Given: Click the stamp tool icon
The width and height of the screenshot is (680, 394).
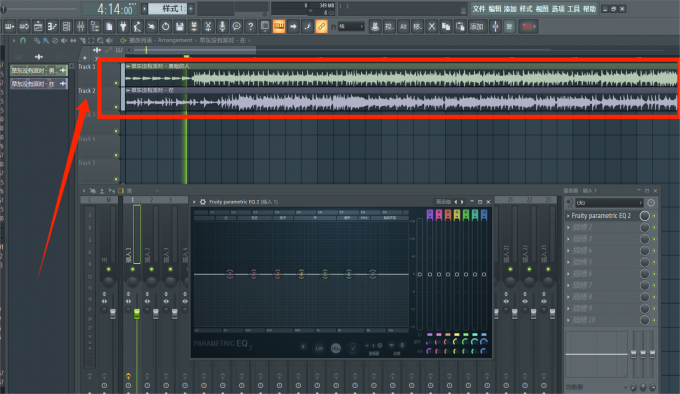Looking at the screenshot, I should click(375, 27).
